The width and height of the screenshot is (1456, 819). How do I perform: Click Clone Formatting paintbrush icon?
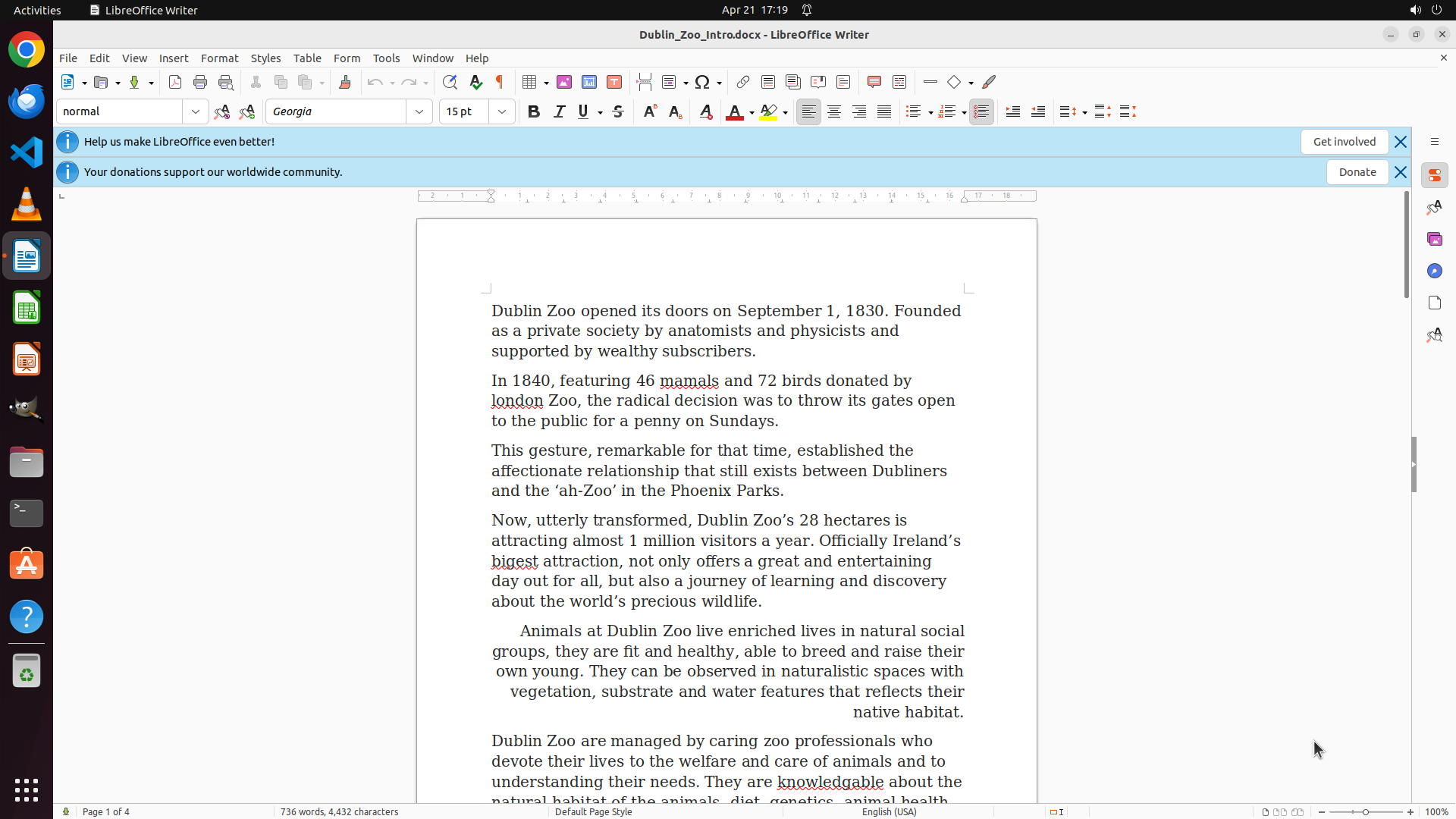coord(345,82)
